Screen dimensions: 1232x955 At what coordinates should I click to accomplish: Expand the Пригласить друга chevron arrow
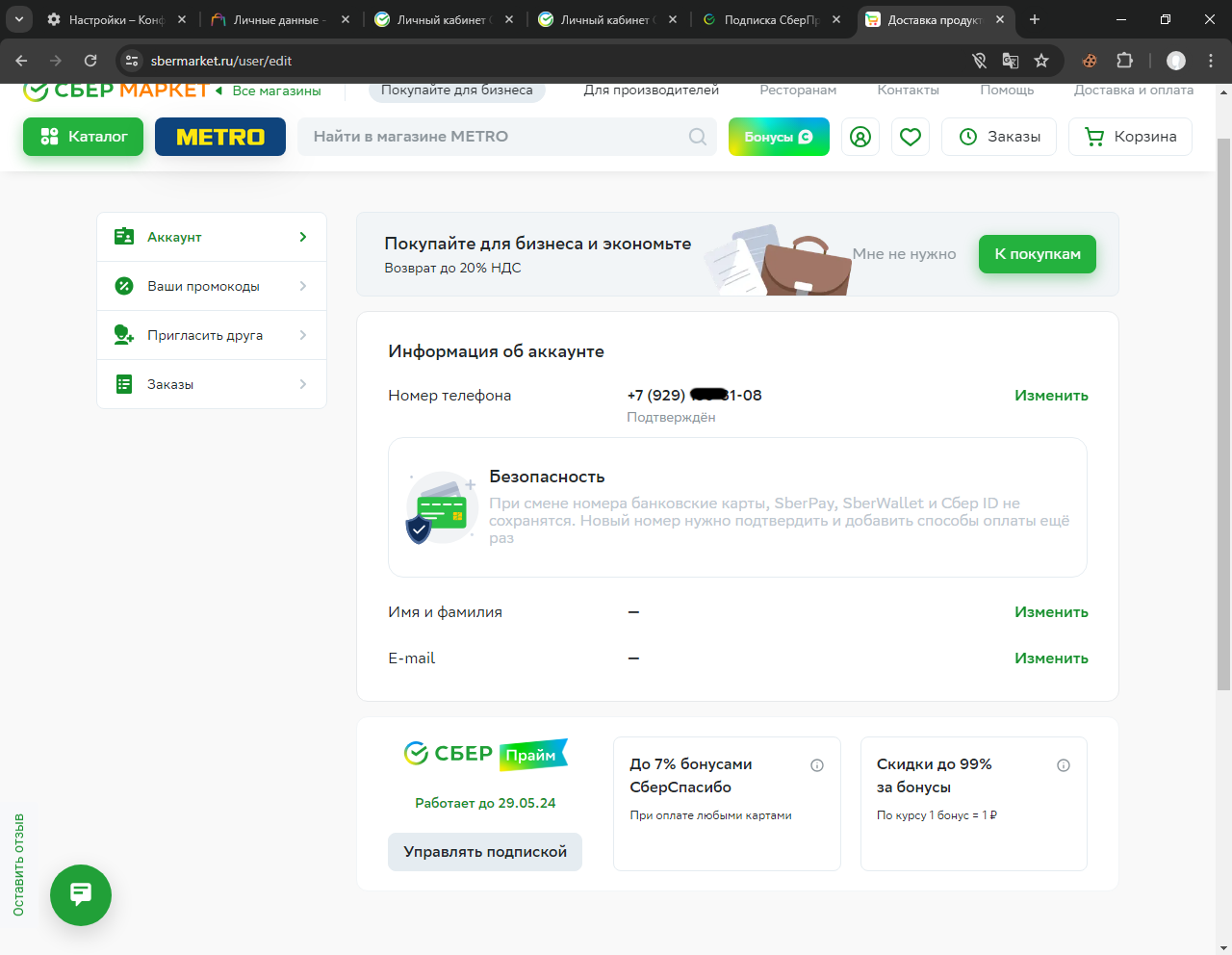303,335
